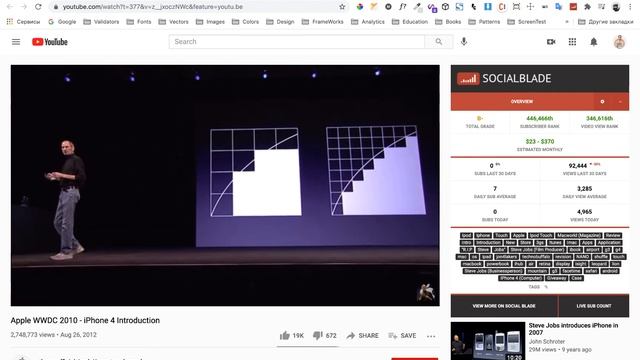Click the TAGS link icon below the tags
Screen dimensions: 640x360
tap(546, 287)
